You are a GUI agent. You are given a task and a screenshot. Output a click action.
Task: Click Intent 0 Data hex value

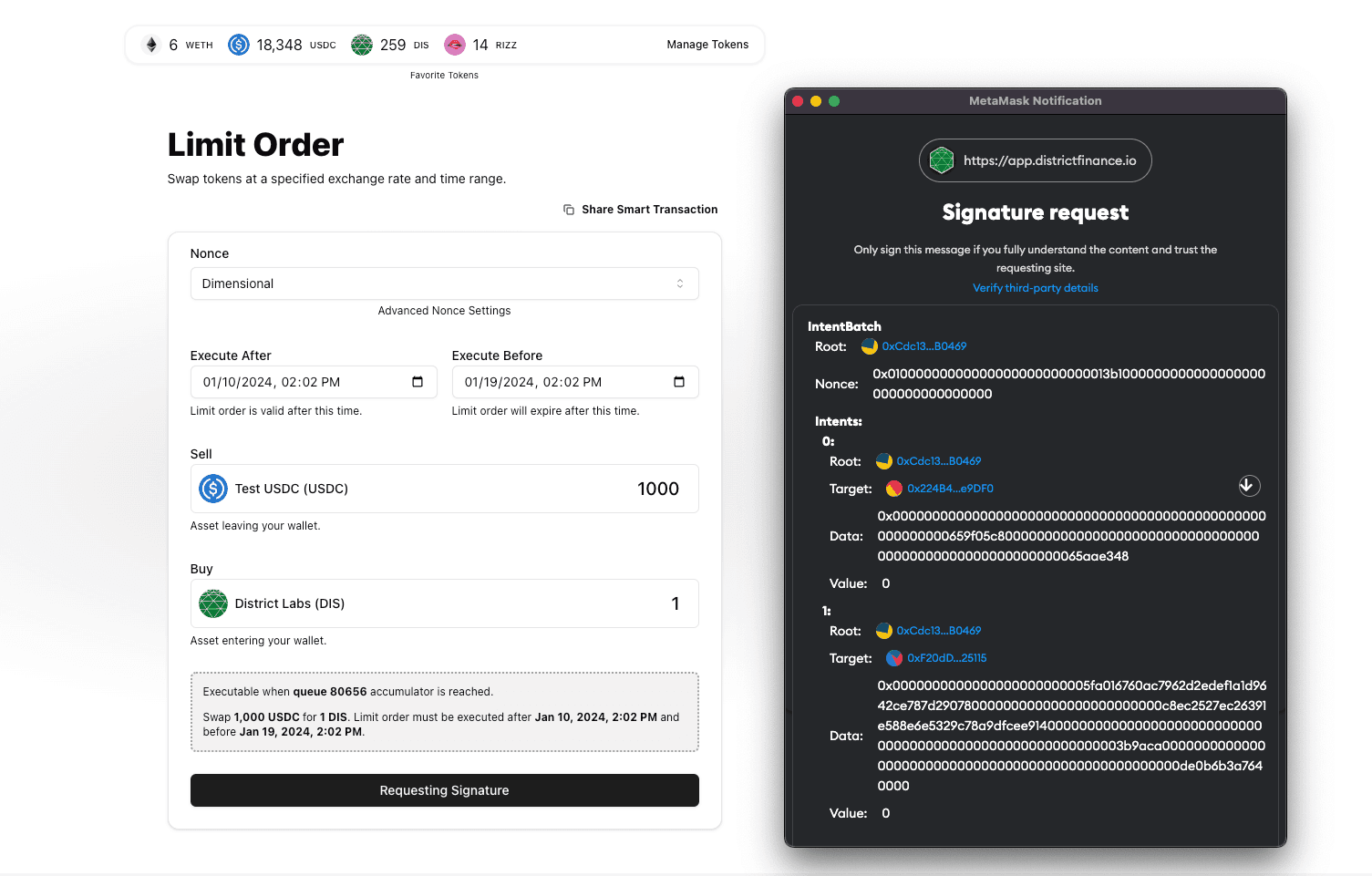(1072, 536)
